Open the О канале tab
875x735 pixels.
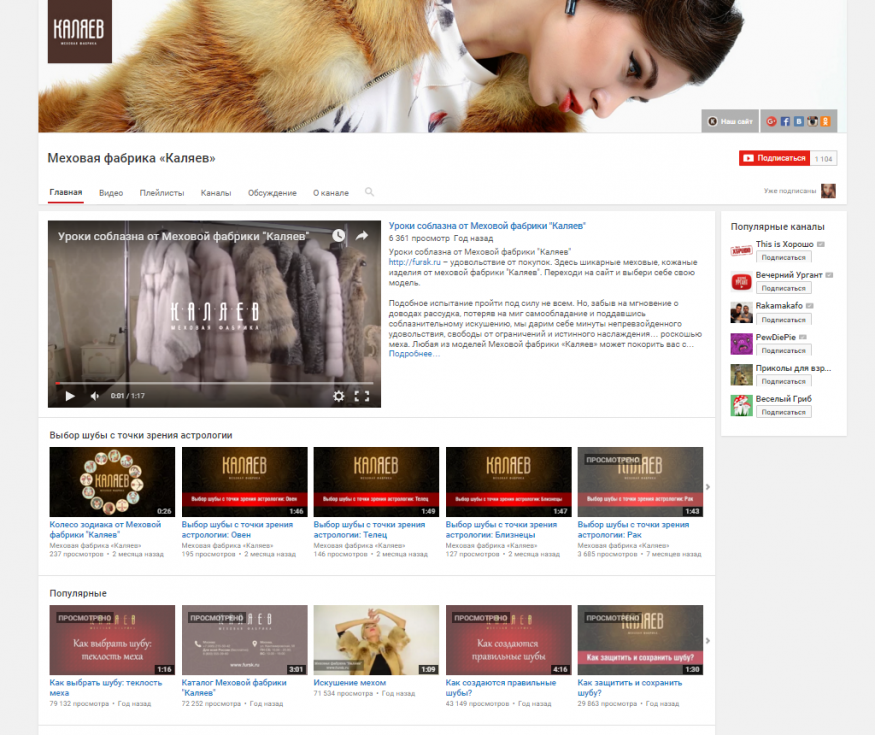(331, 193)
